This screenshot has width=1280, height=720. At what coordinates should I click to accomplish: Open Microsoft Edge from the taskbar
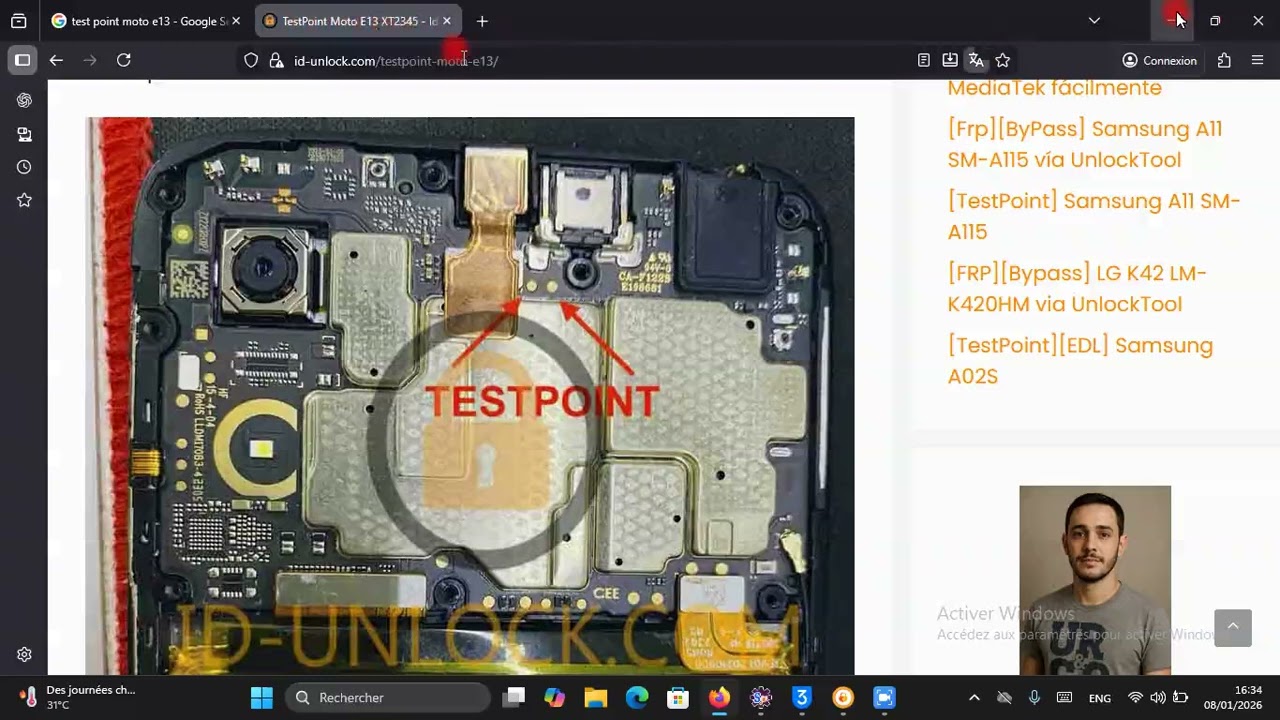pyautogui.click(x=637, y=698)
